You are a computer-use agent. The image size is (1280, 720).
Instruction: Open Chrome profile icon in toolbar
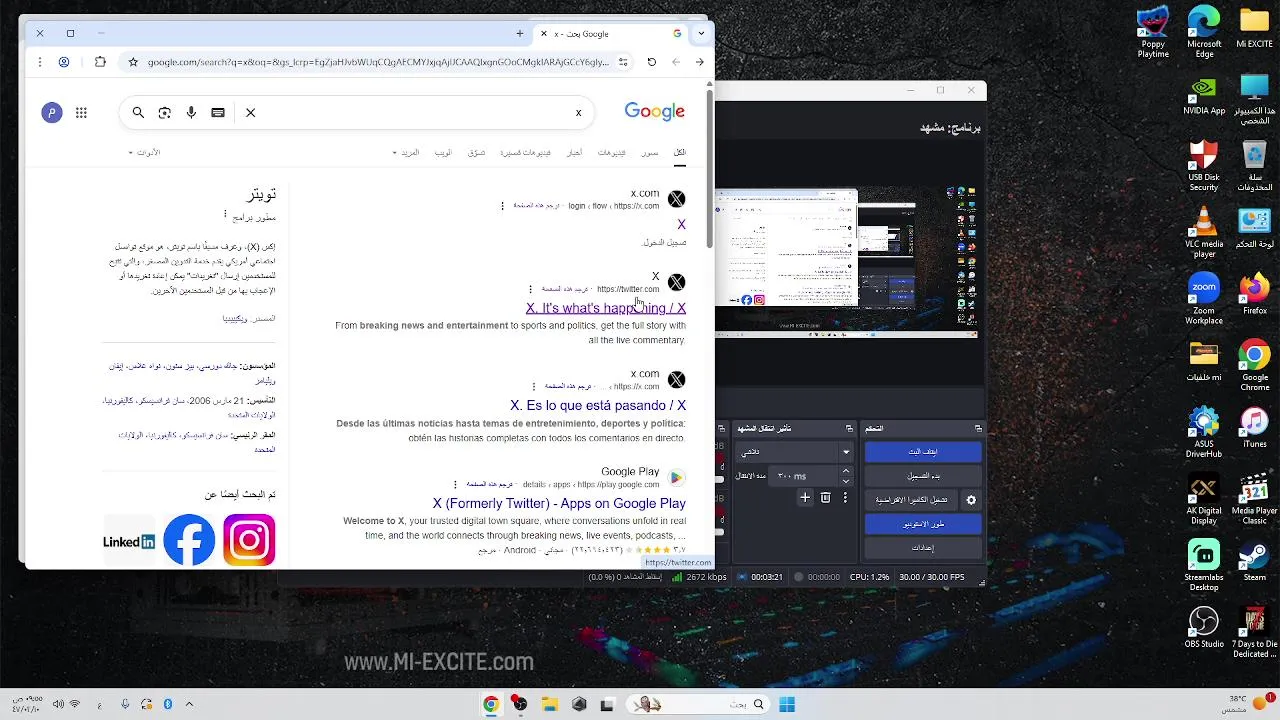[64, 62]
